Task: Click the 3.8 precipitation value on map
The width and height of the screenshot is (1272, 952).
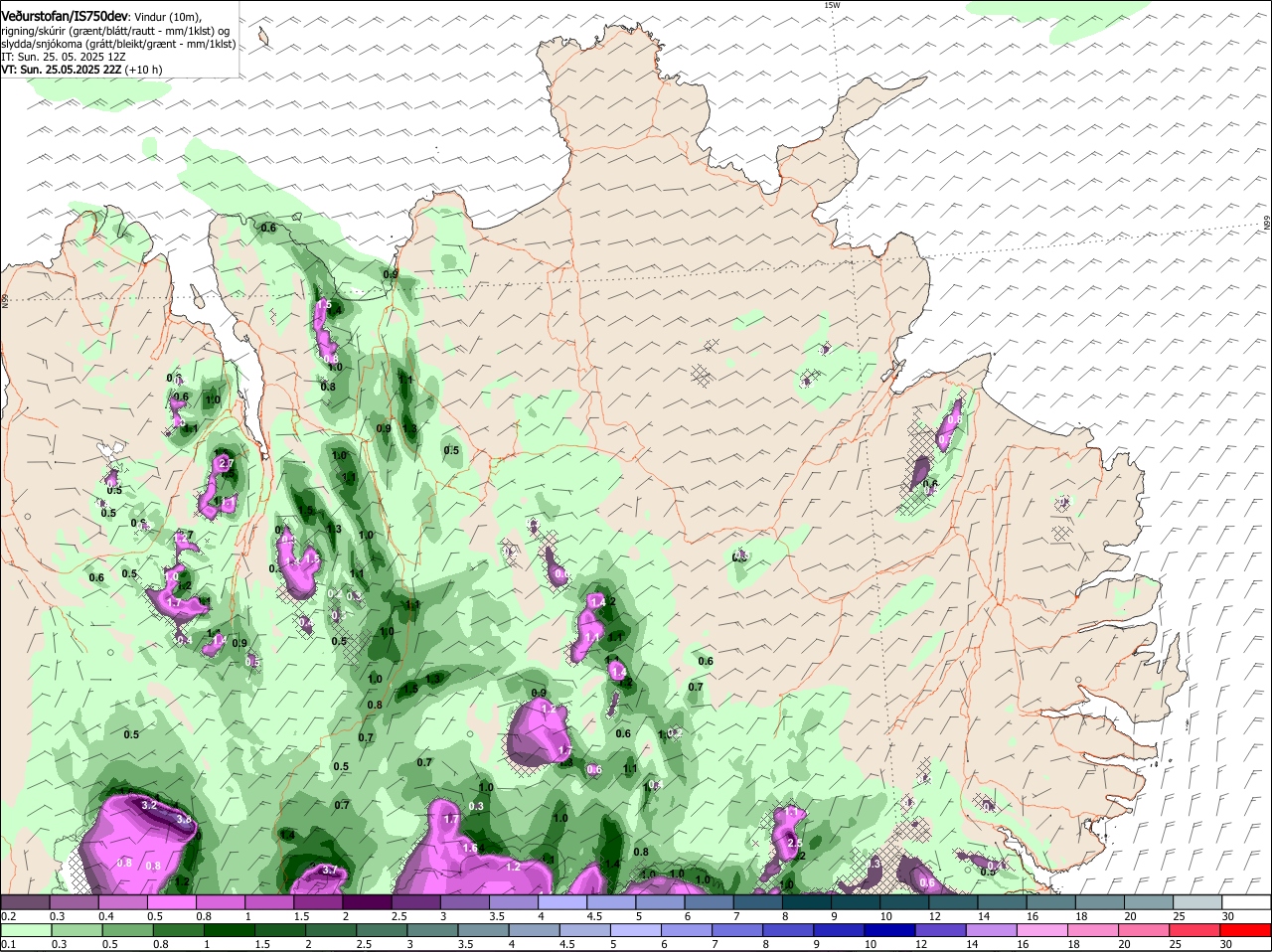Action: point(184,819)
